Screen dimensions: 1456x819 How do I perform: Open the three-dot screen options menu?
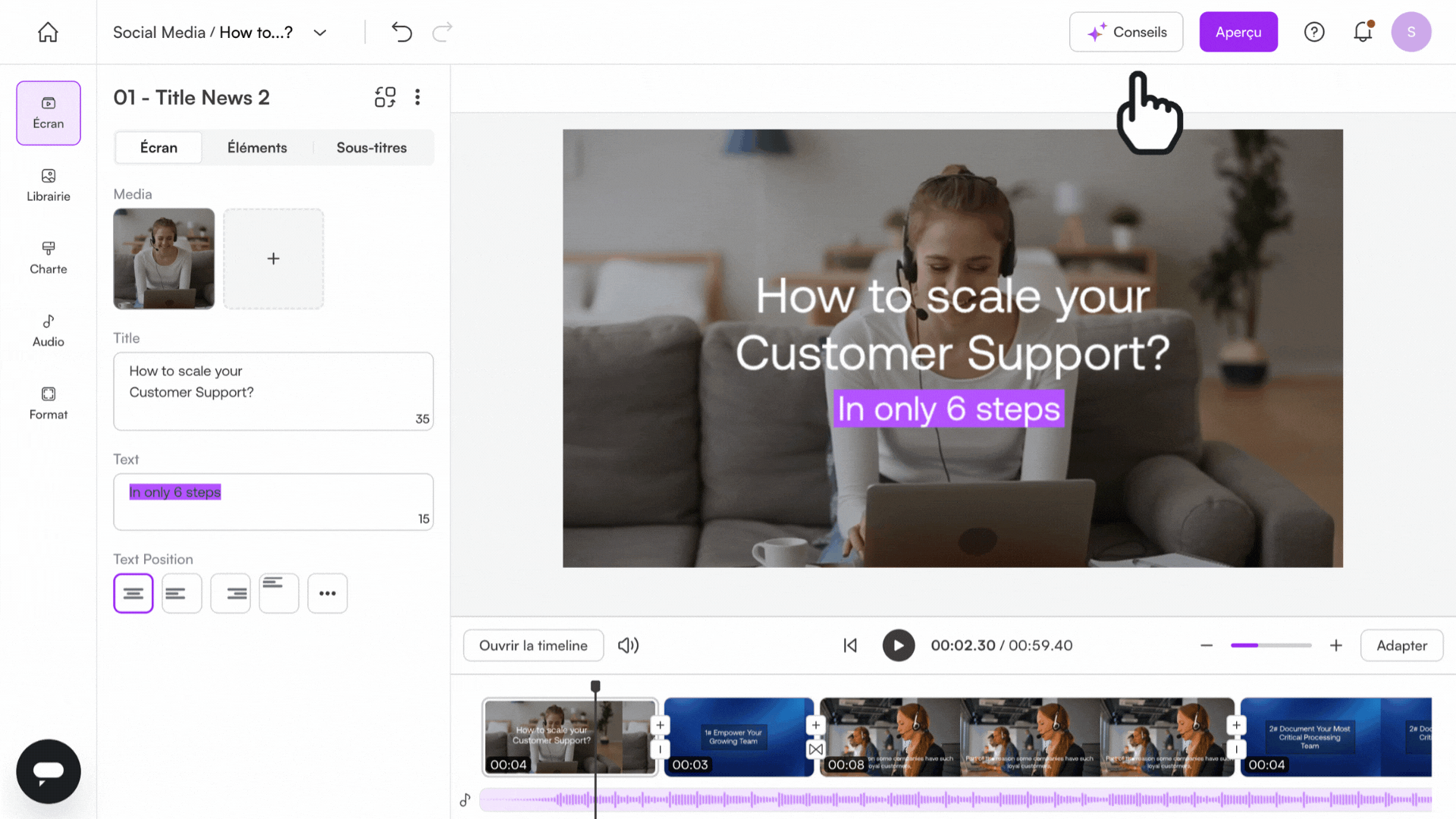pos(418,97)
